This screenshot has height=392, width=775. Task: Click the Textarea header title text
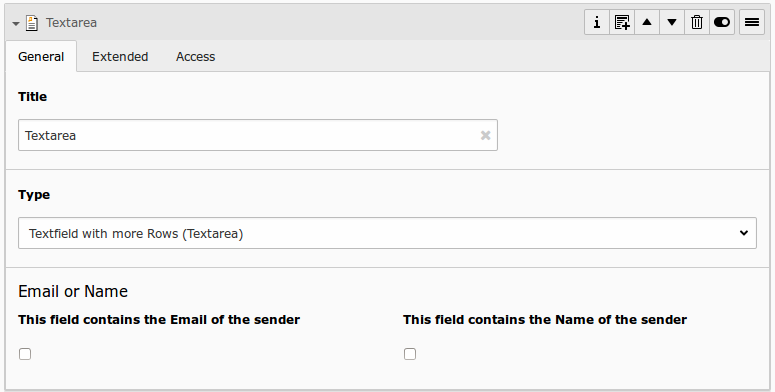[71, 23]
